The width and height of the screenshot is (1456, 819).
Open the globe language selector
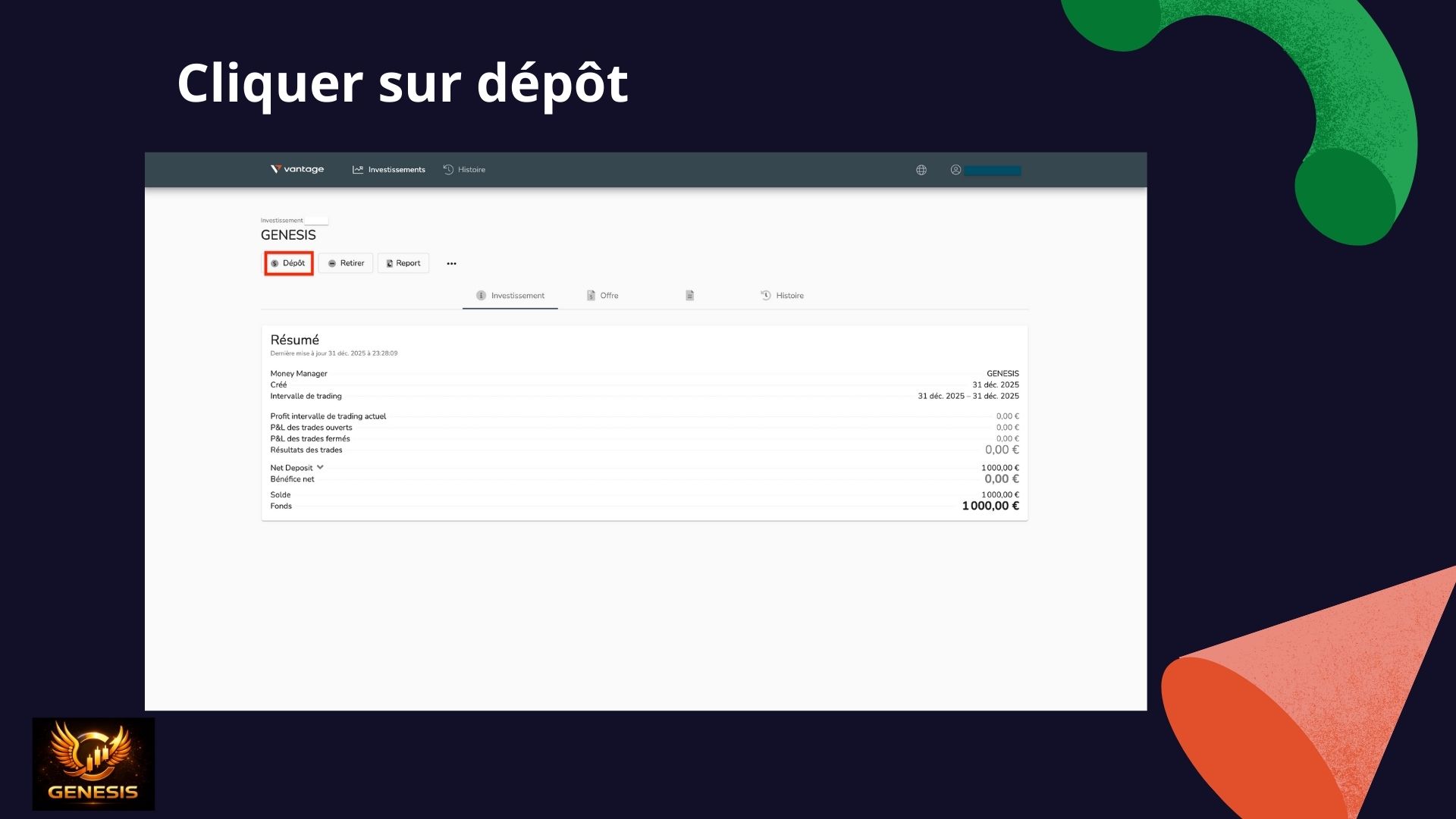pyautogui.click(x=921, y=170)
